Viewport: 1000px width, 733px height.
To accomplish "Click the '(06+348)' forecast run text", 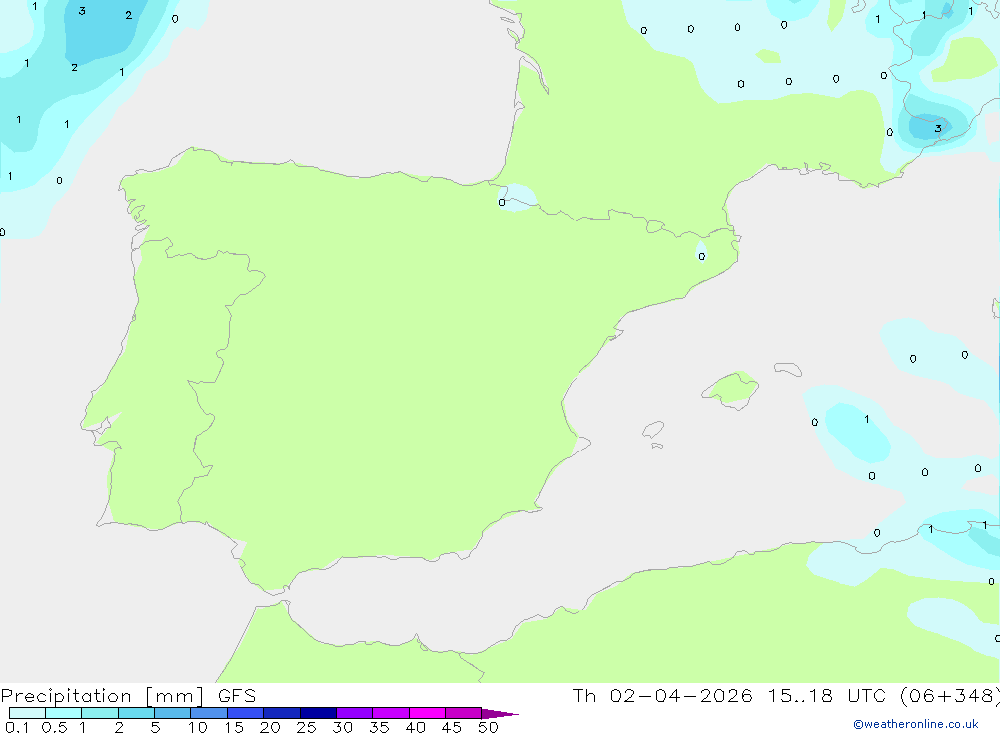I will 950,695.
